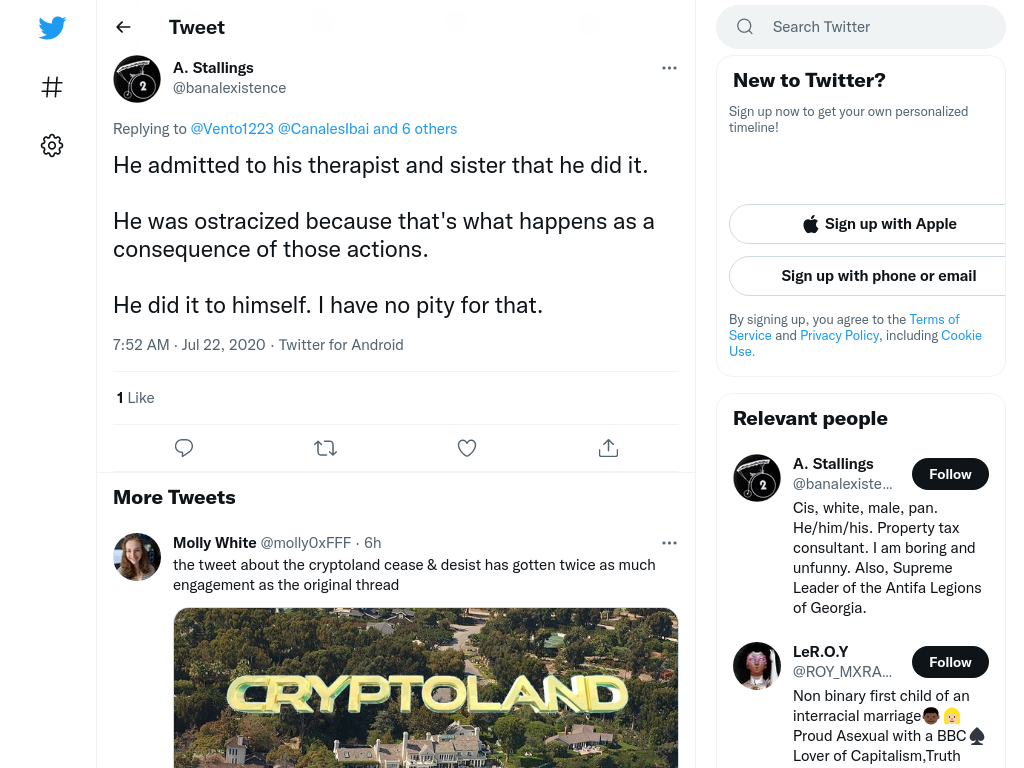Reply using the speech bubble icon
The height and width of the screenshot is (768, 1024).
tap(184, 448)
